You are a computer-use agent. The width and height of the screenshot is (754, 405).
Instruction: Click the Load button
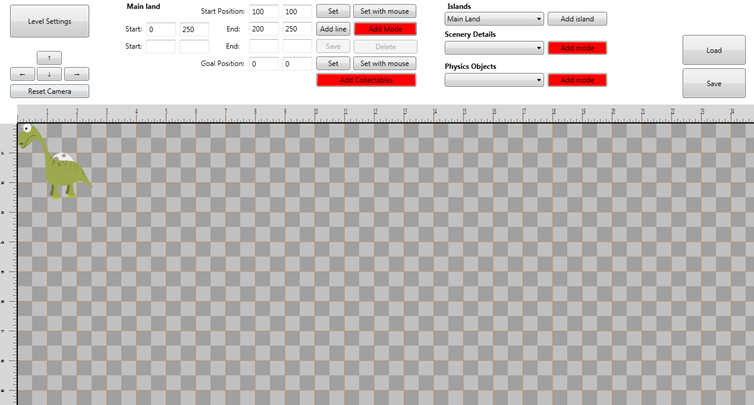click(x=713, y=50)
